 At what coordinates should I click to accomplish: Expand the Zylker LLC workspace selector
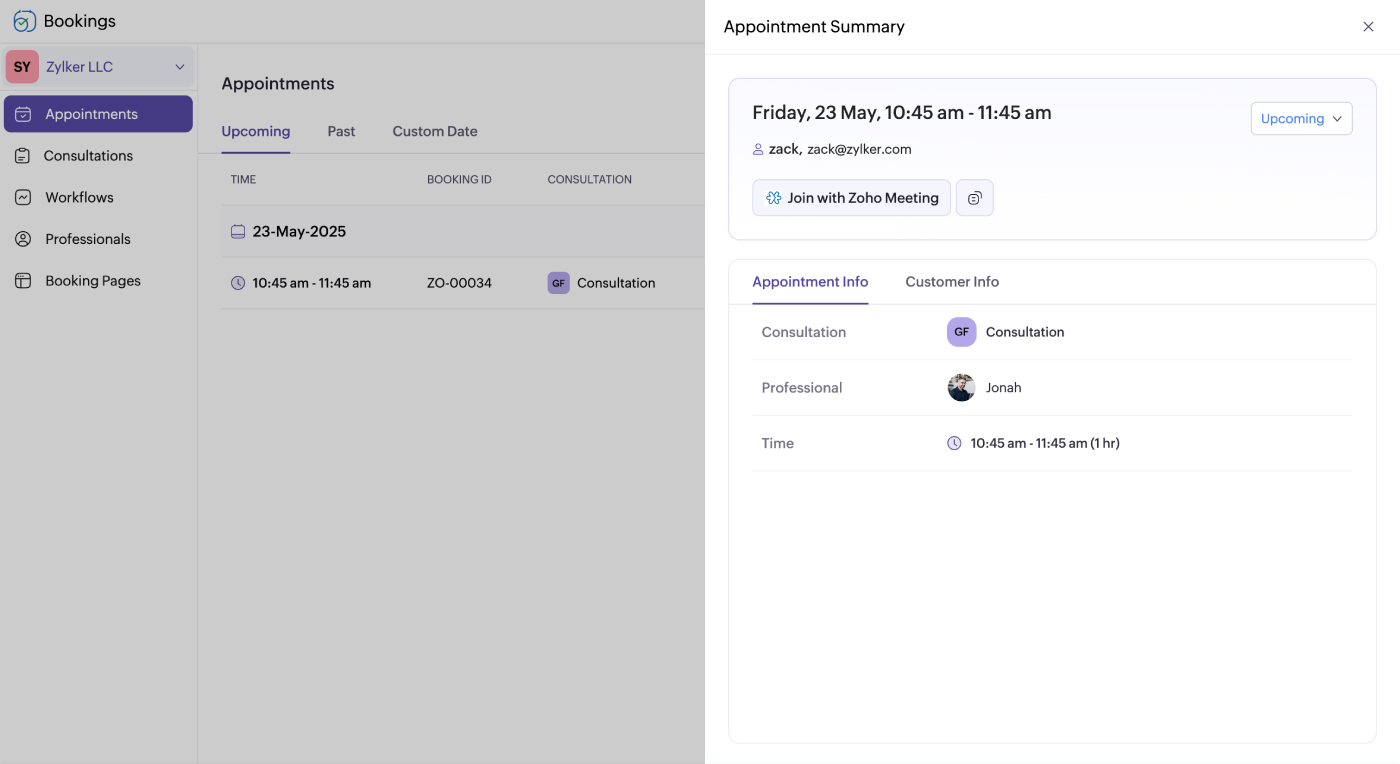point(180,67)
